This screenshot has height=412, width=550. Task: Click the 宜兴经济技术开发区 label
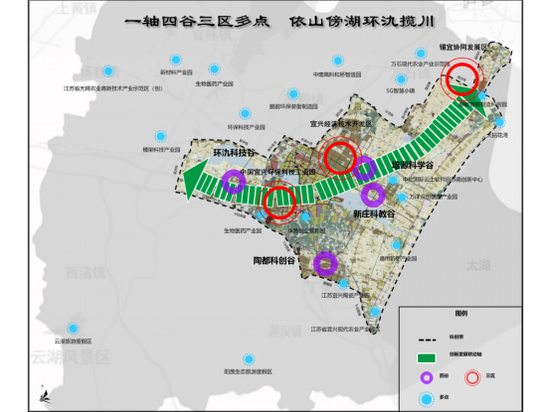(341, 124)
